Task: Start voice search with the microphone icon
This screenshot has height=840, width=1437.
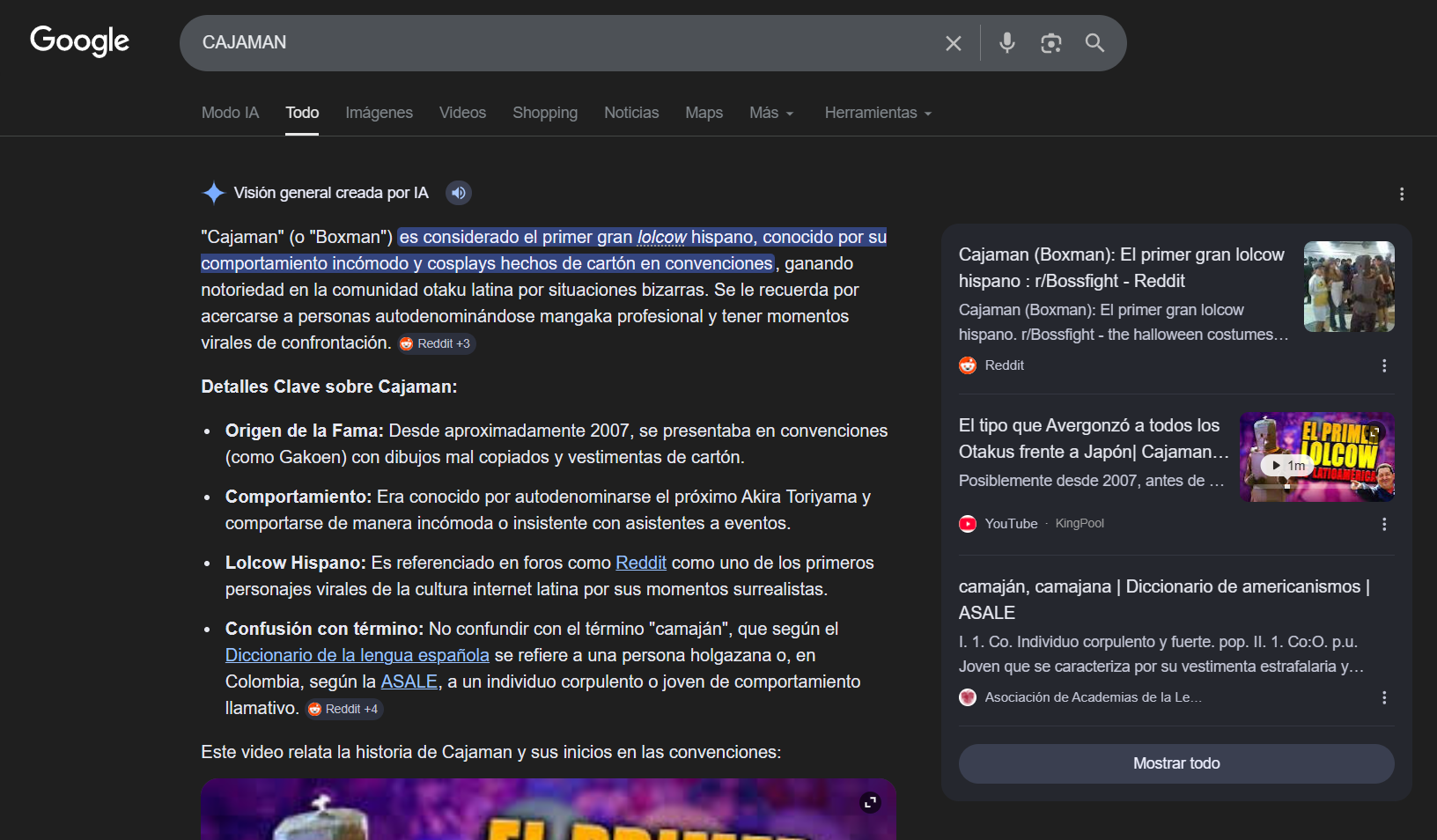Action: (x=1007, y=42)
